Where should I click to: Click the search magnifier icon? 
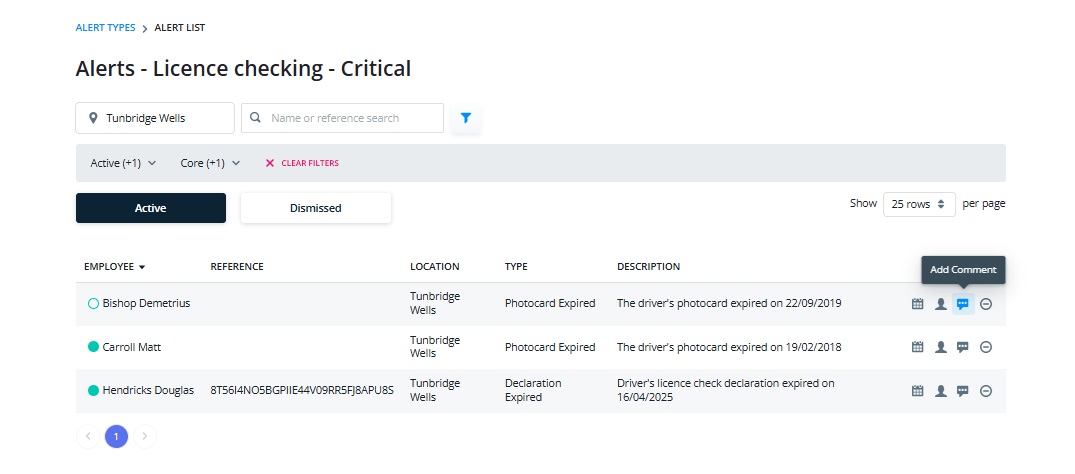pos(255,118)
